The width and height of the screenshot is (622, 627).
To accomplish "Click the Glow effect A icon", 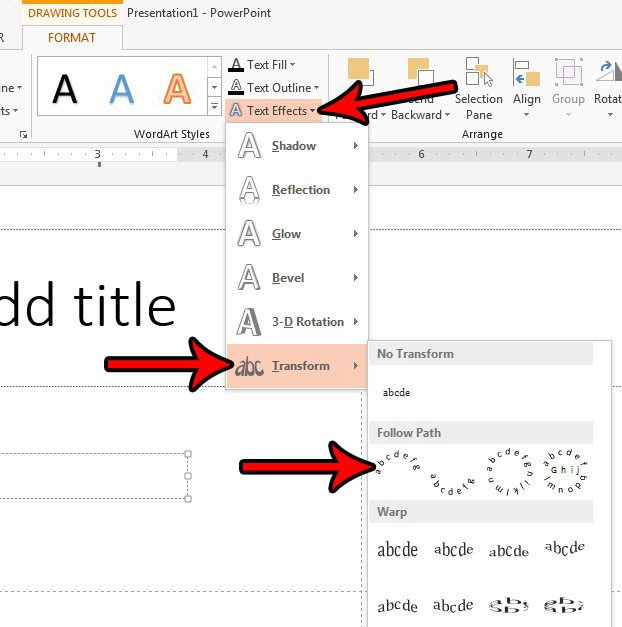I will pos(249,234).
